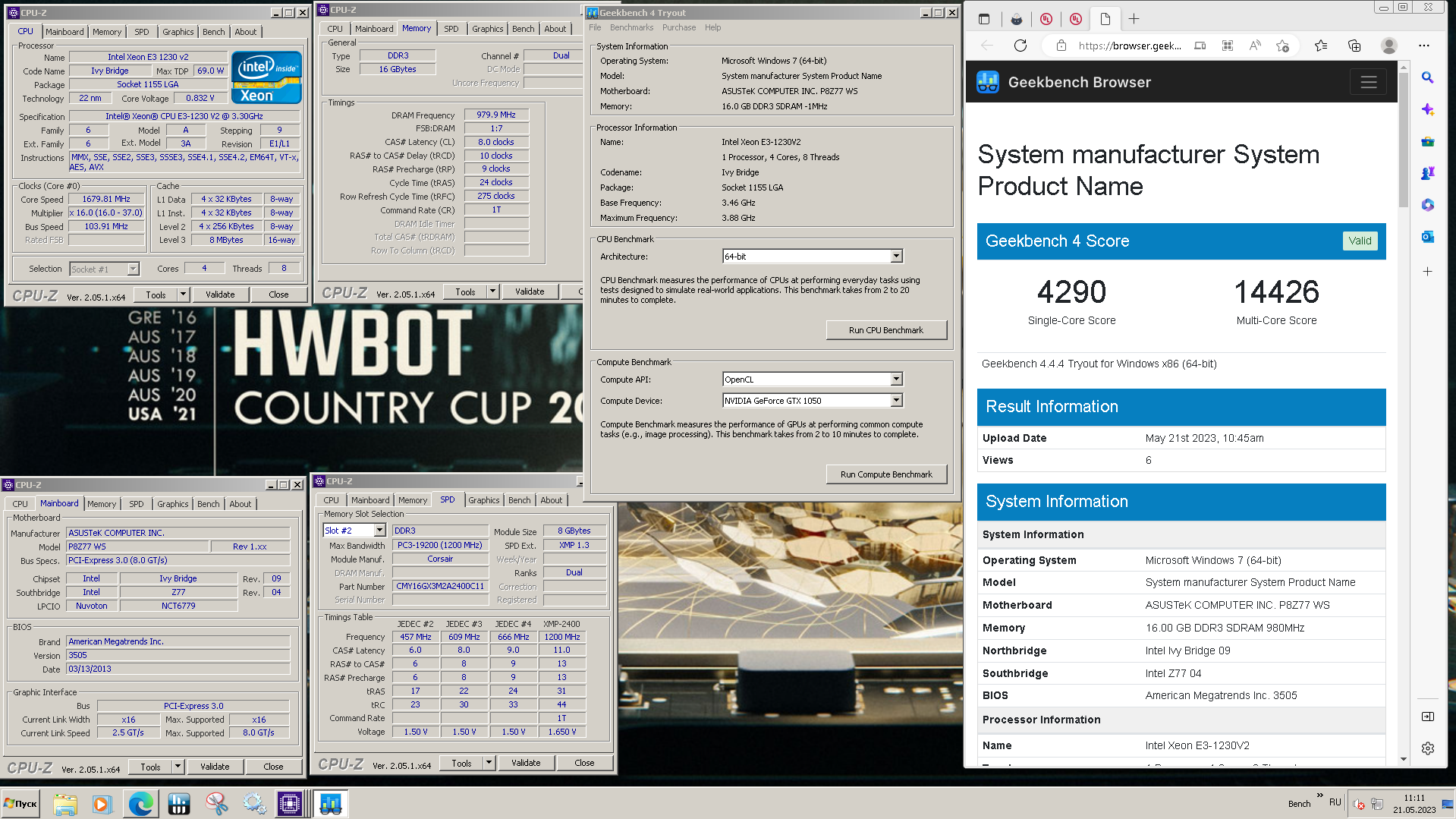Image resolution: width=1456 pixels, height=819 pixels.
Task: Switch to About tab in the SPD CPU-Z window
Action: 552,500
